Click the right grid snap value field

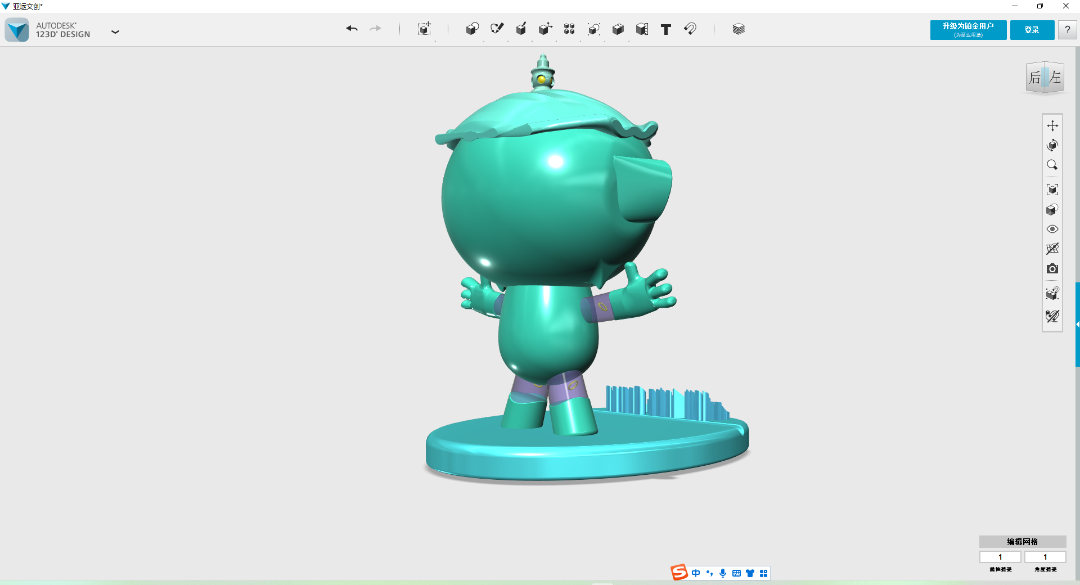coord(1045,557)
